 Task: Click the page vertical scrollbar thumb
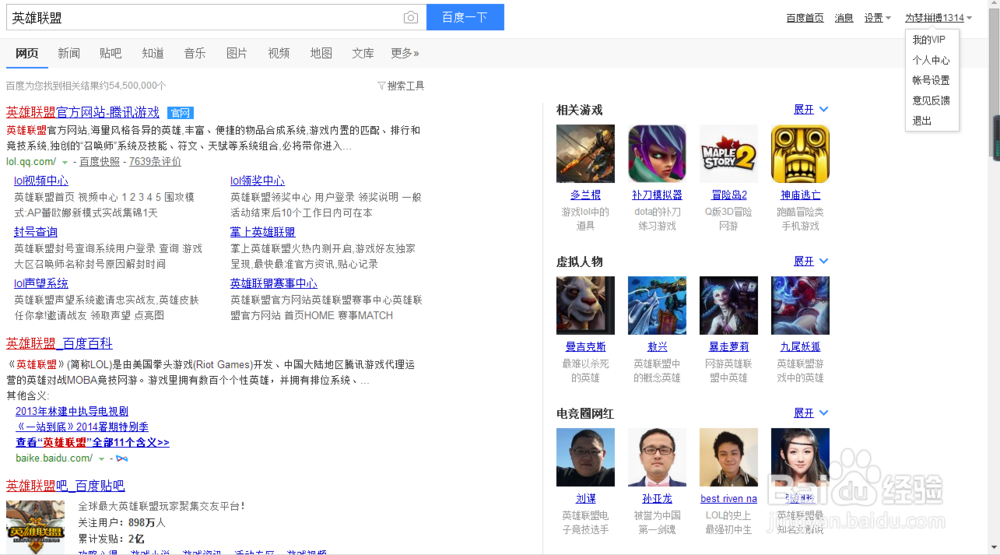[994, 82]
